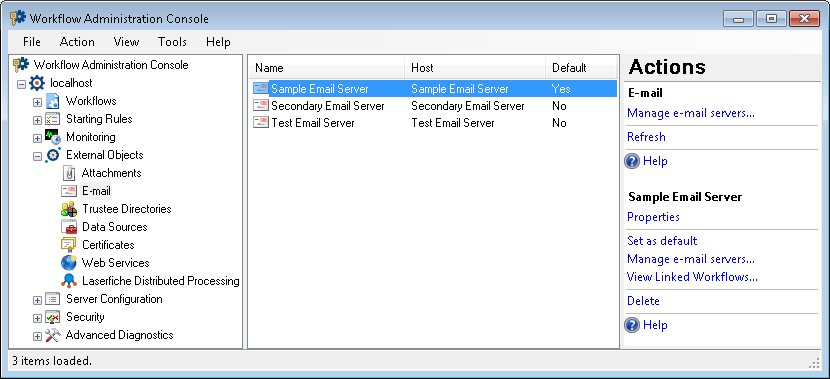Select the Attachments tree item
830x379 pixels.
(111, 173)
